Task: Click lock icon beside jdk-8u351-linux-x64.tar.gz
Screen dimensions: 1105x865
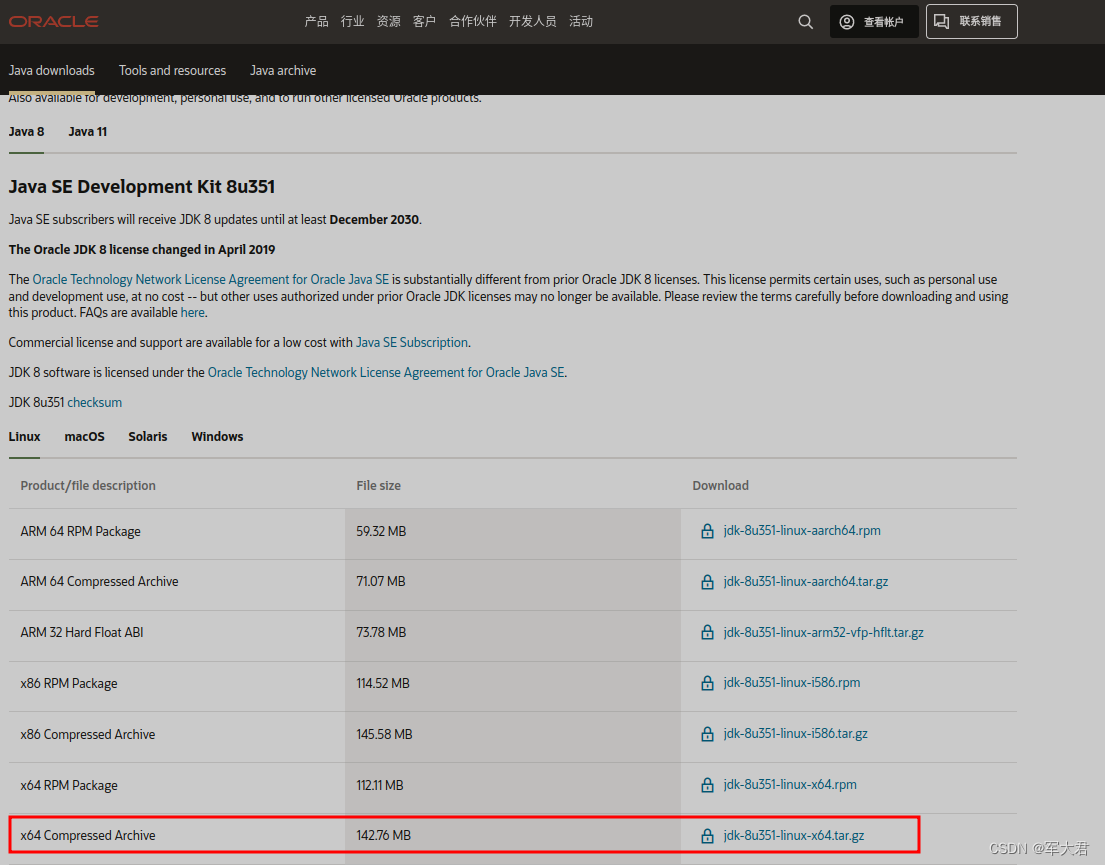Action: [708, 835]
